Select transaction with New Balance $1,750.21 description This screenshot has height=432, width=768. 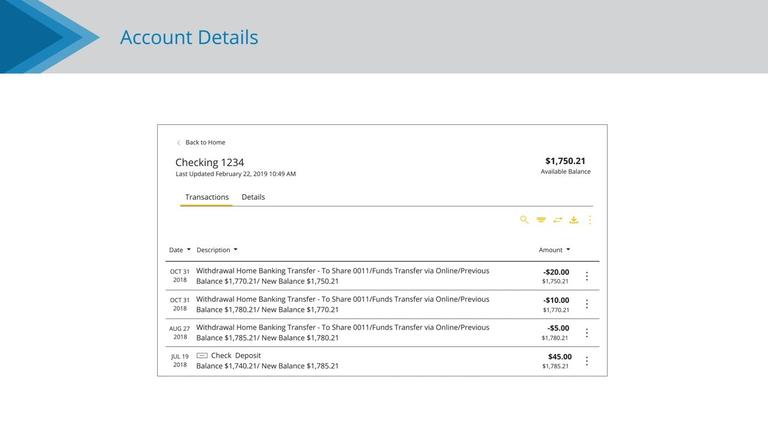click(x=342, y=276)
